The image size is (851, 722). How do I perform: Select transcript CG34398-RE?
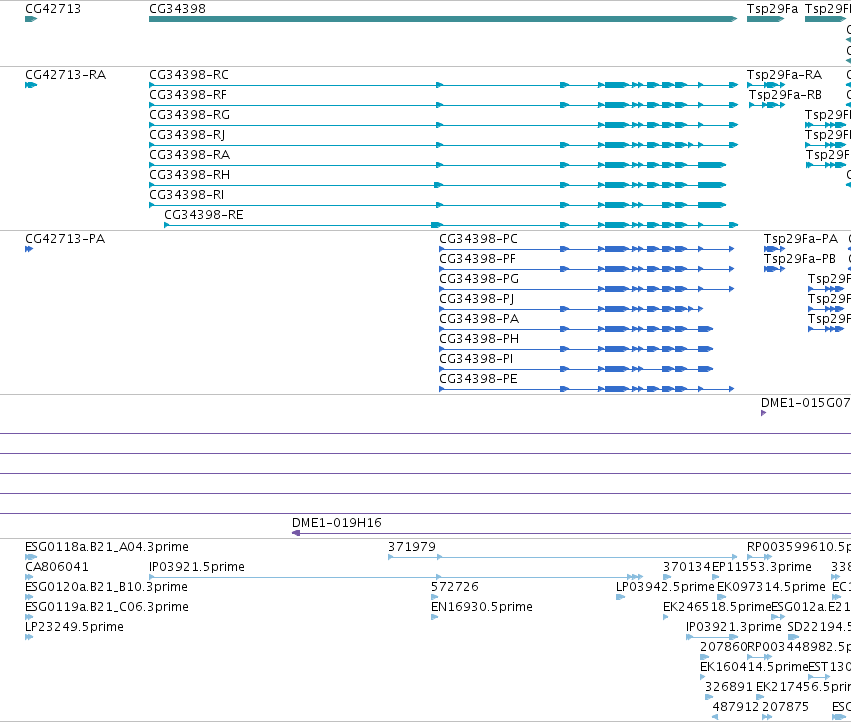click(204, 215)
